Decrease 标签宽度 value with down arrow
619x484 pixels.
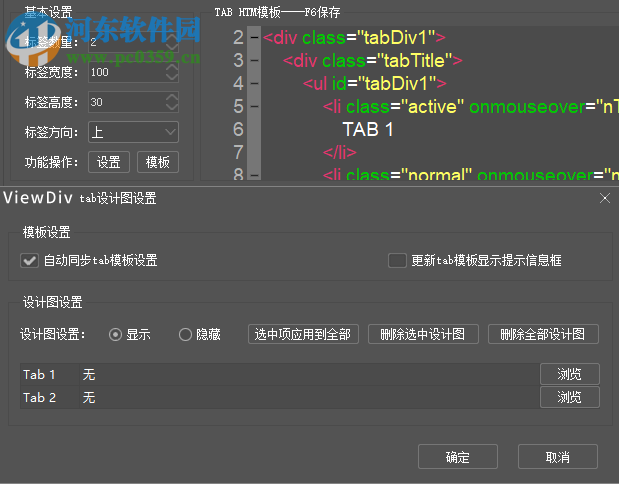pyautogui.click(x=172, y=76)
